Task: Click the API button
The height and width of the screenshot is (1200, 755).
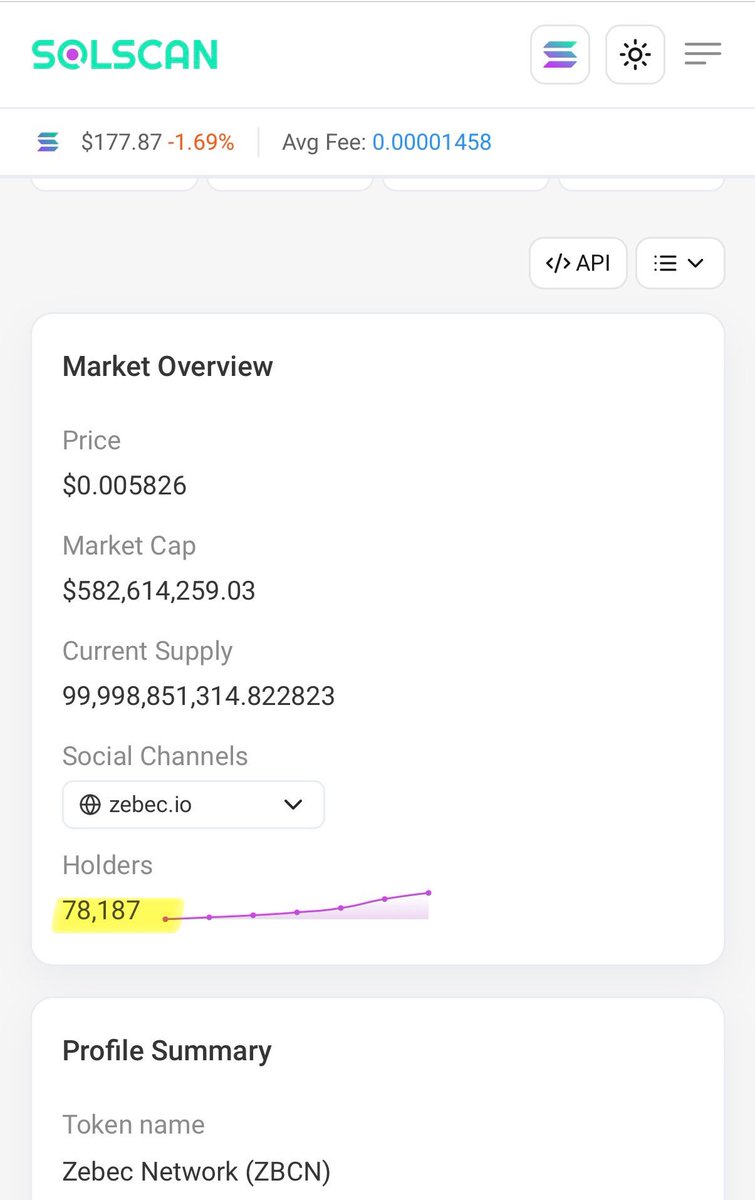Action: point(578,263)
